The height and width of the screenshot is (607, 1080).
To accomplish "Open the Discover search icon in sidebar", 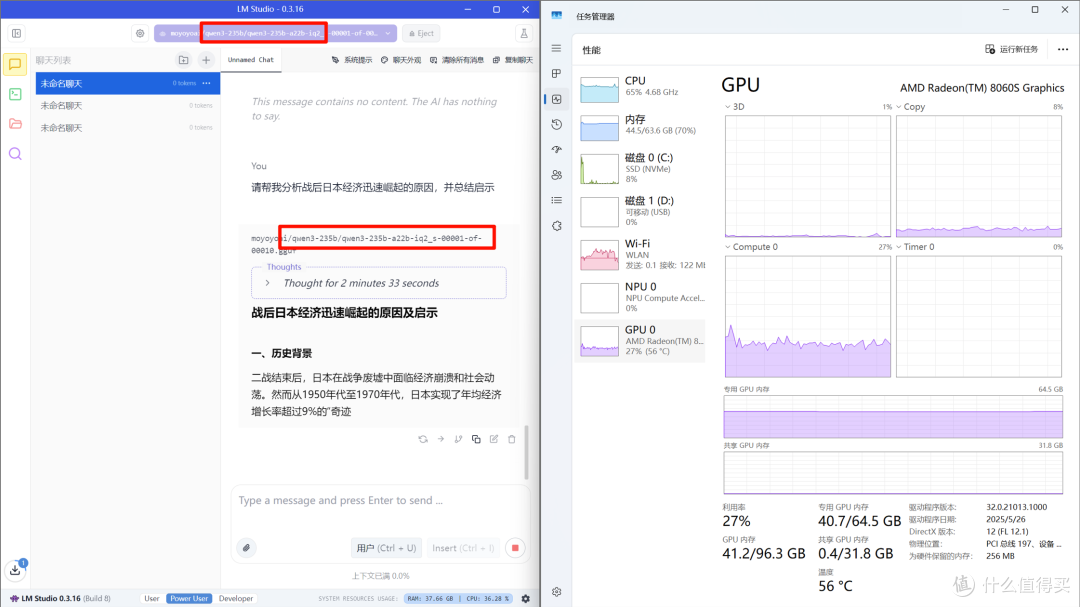I will point(14,154).
